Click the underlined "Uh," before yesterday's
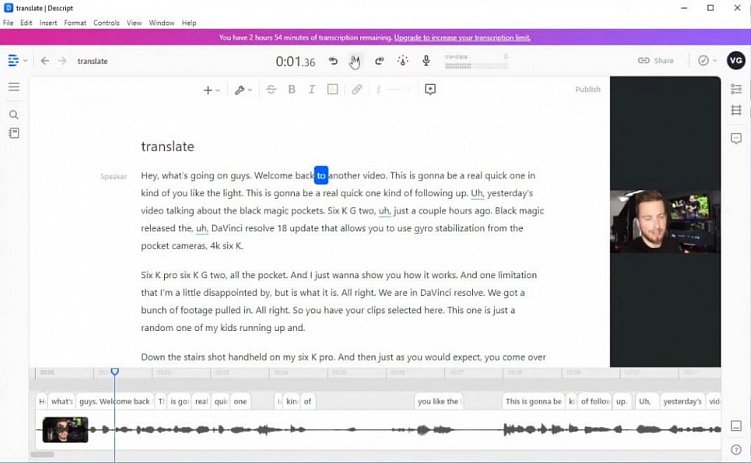 pos(477,193)
